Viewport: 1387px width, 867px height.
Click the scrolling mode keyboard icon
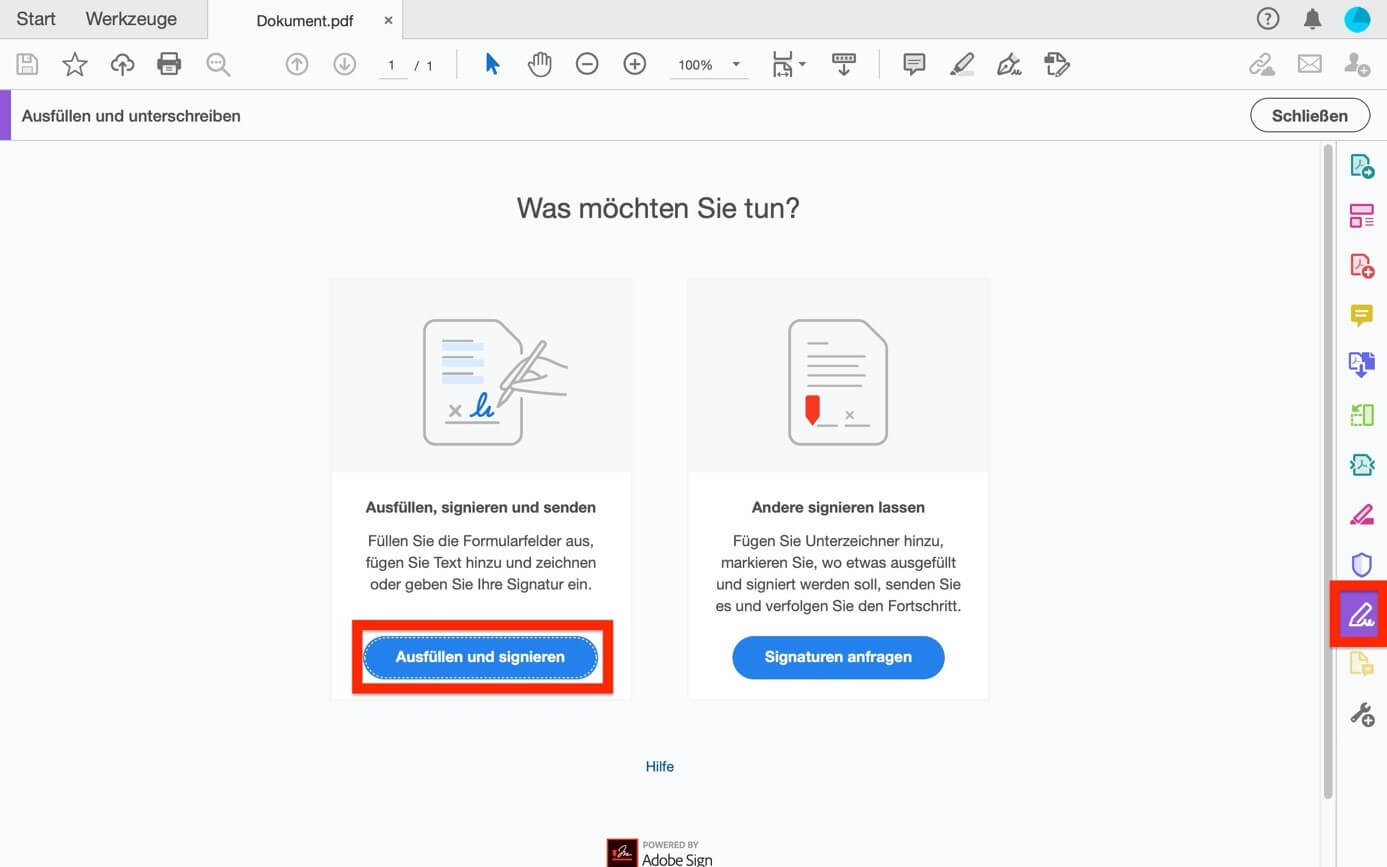click(x=844, y=65)
